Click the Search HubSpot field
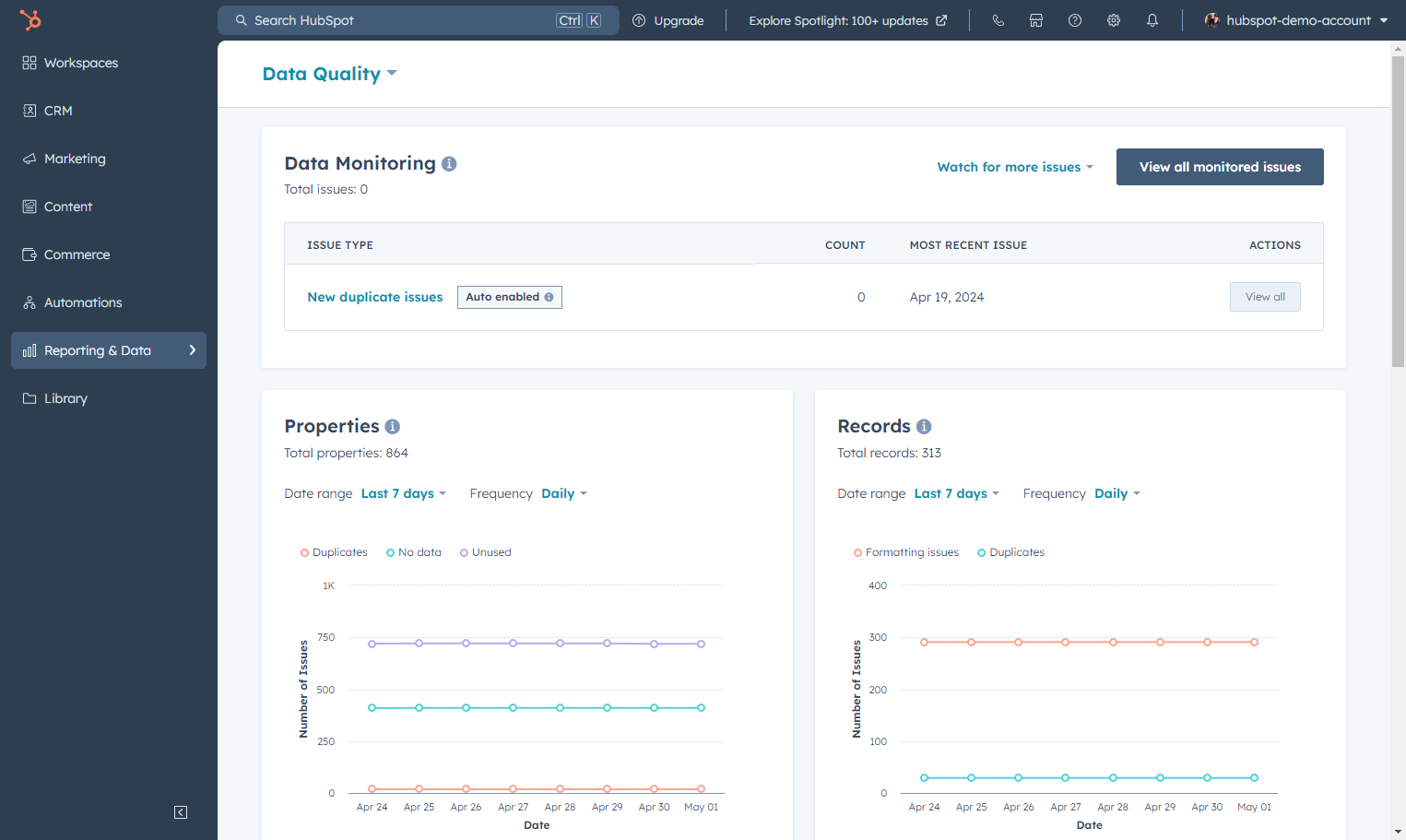The image size is (1406, 840). pyautogui.click(x=419, y=20)
